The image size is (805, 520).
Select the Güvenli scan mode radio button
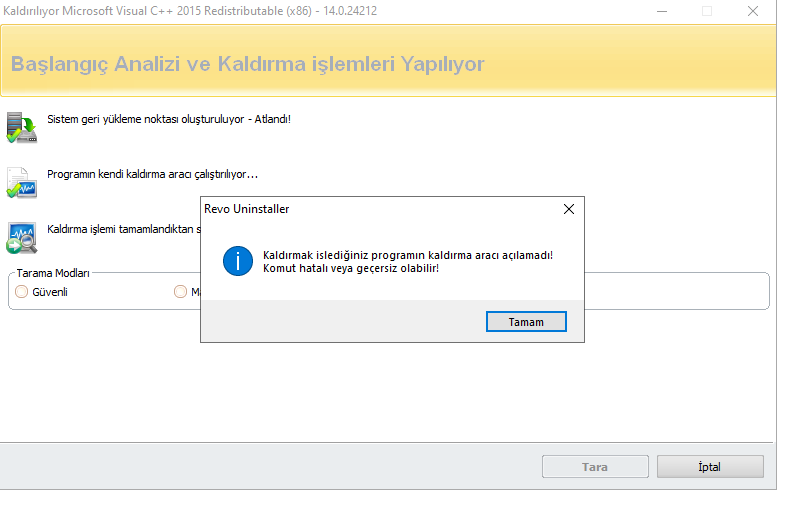22,292
